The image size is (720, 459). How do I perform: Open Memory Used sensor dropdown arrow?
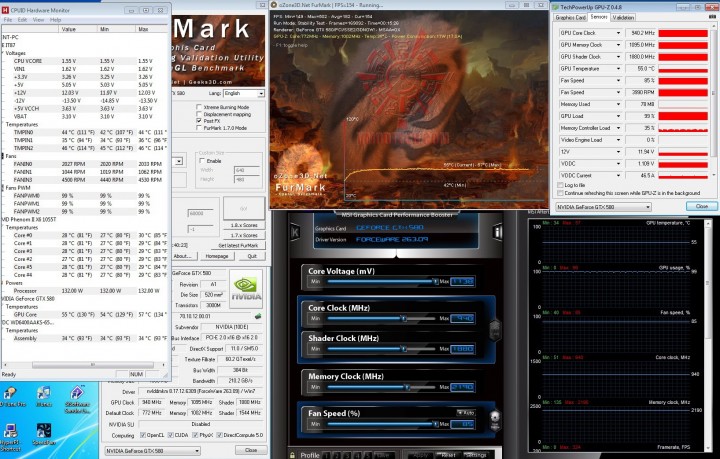coord(618,104)
